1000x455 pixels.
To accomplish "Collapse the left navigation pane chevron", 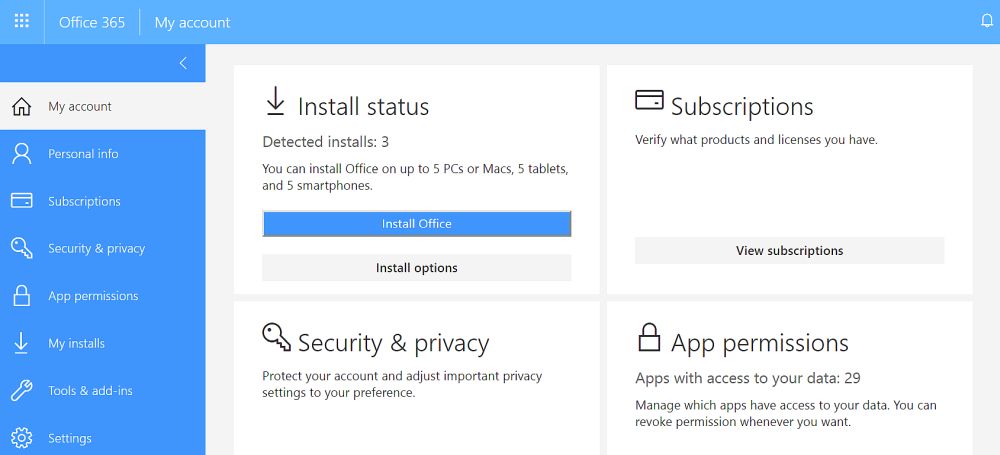I will (x=183, y=63).
